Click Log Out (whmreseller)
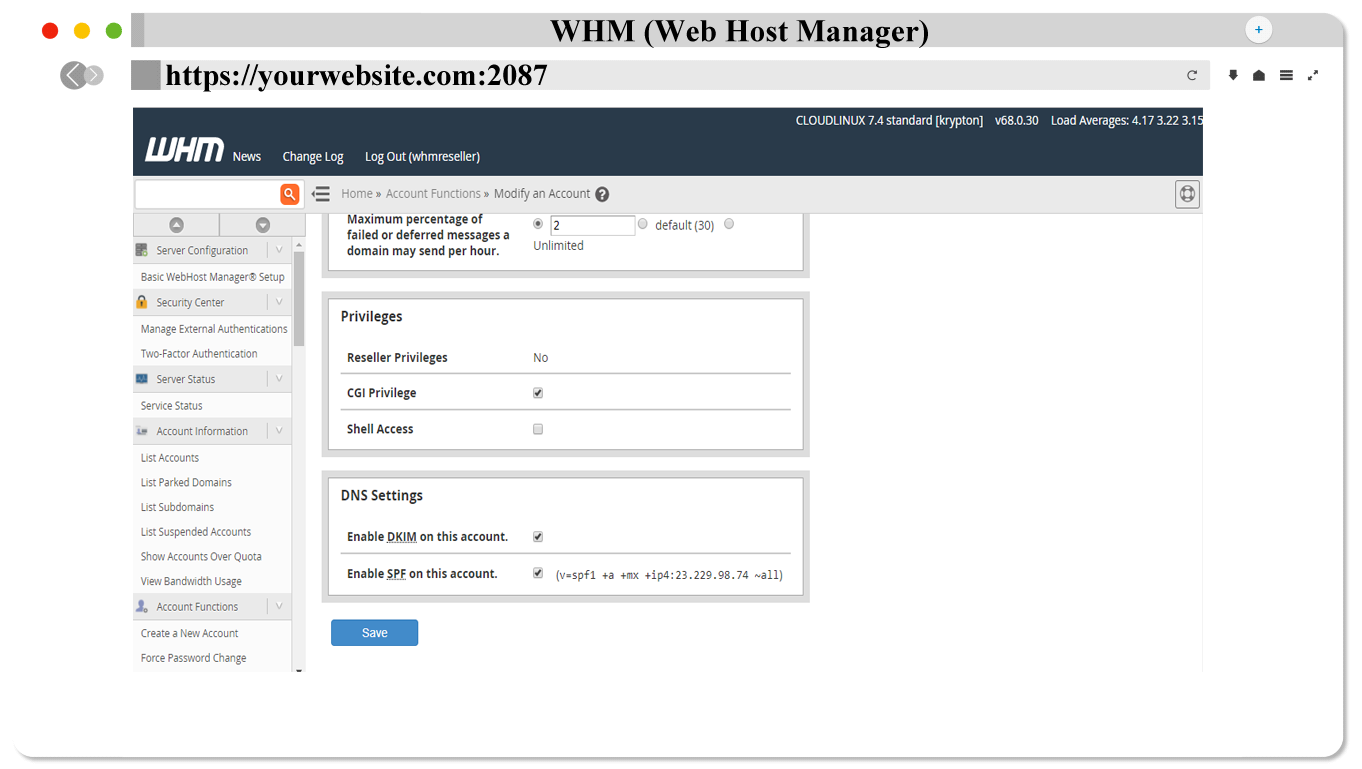Screen dimensions: 1362x769 tap(422, 156)
